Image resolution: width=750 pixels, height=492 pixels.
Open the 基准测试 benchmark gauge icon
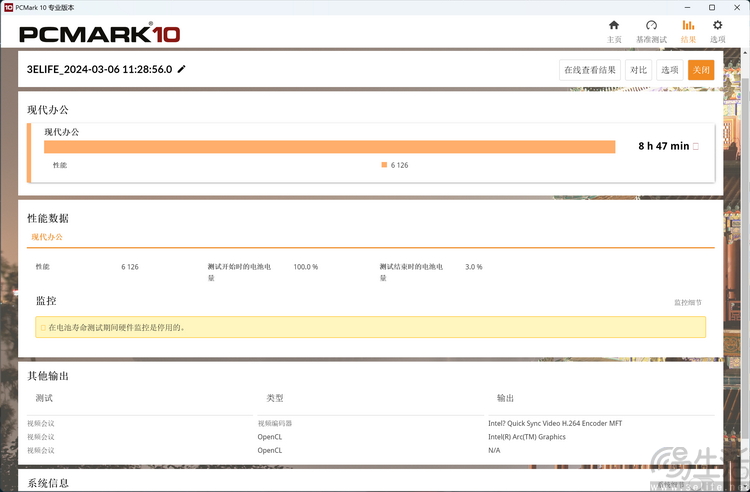coord(651,26)
